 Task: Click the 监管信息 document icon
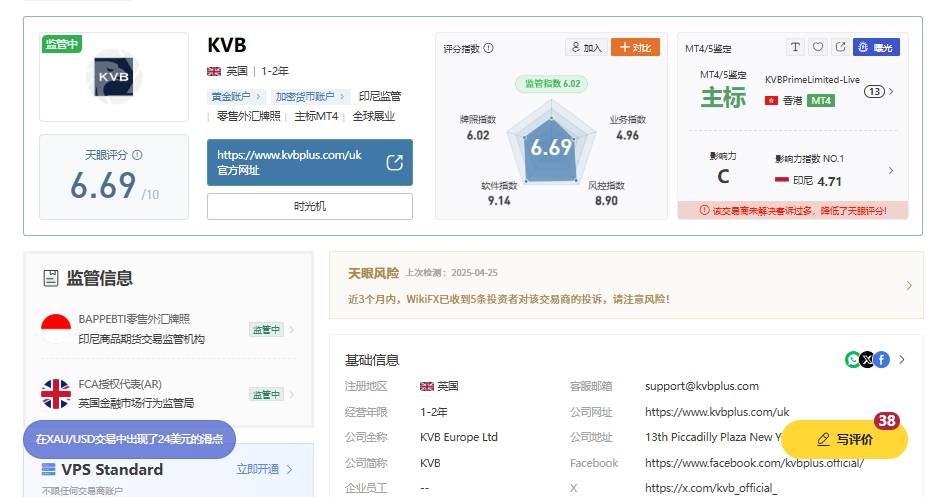tap(51, 278)
